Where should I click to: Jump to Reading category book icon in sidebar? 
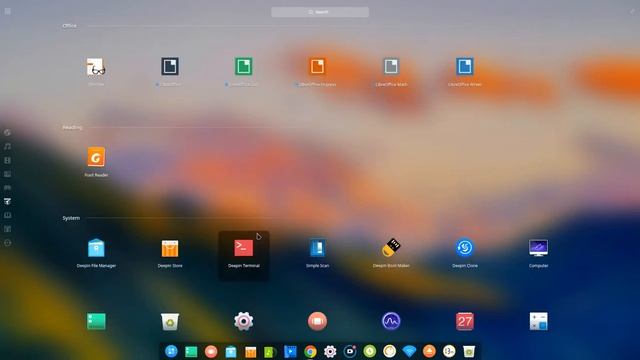[x=7, y=215]
